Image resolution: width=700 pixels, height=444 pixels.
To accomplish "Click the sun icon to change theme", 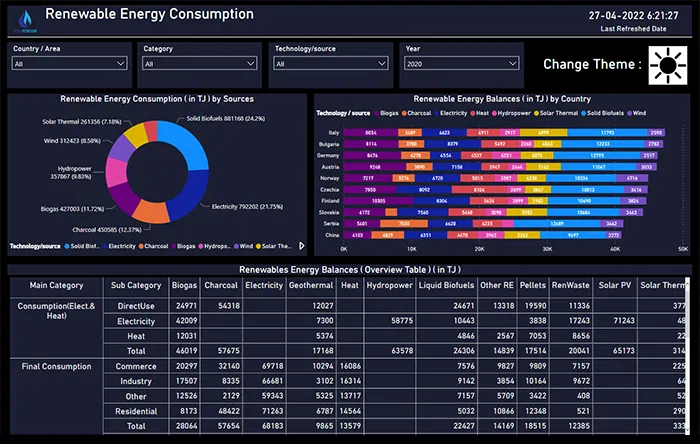I will click(x=662, y=65).
